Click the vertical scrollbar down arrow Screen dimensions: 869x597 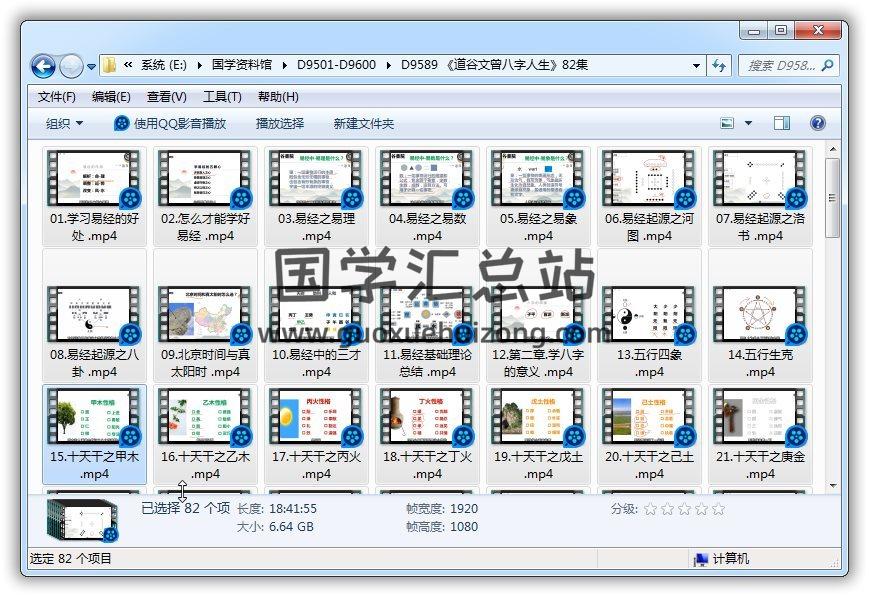pyautogui.click(x=833, y=485)
